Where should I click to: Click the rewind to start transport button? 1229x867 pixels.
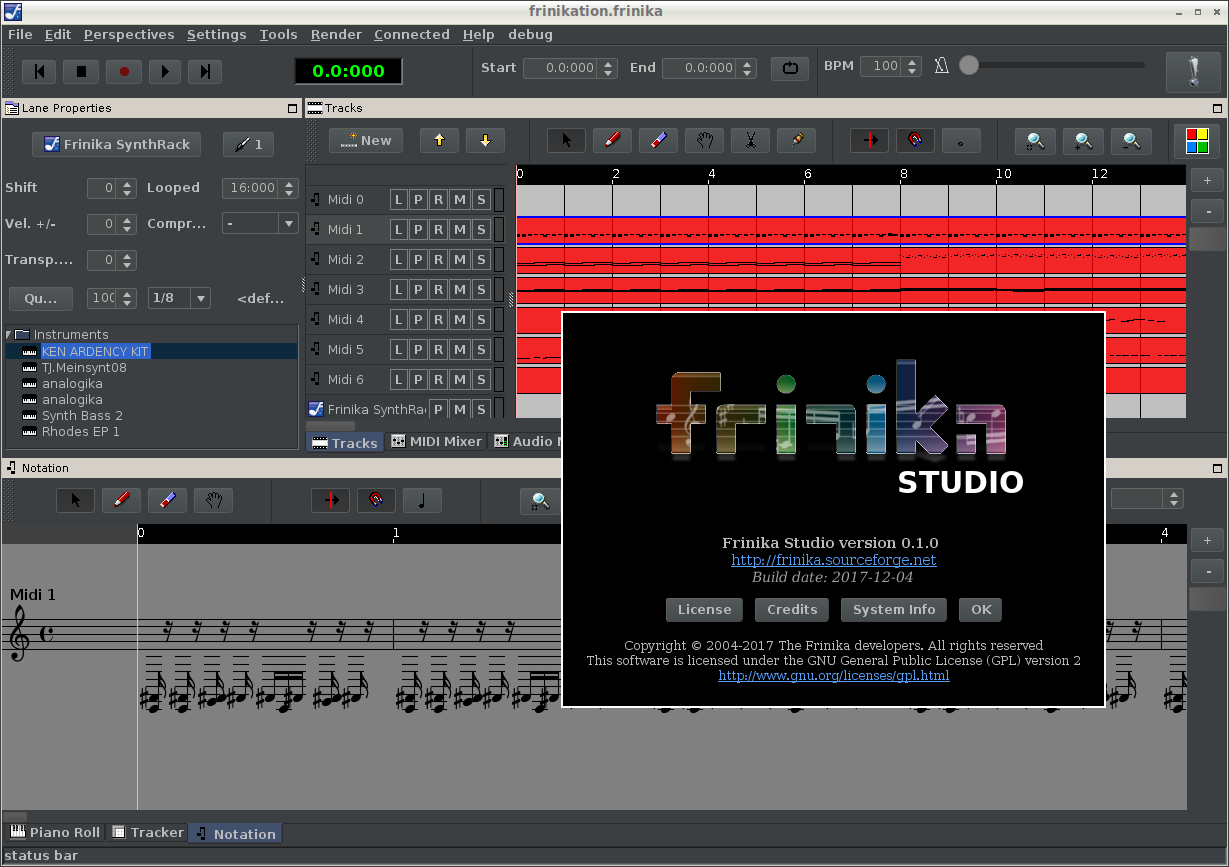click(39, 71)
